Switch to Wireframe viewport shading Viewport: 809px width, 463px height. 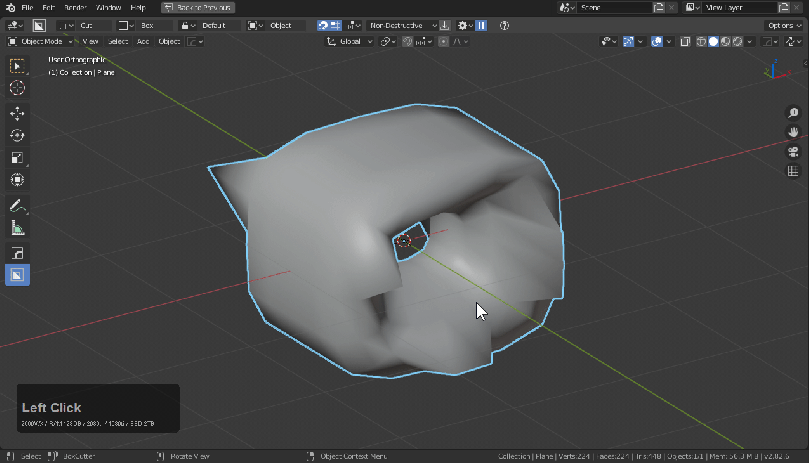click(701, 42)
